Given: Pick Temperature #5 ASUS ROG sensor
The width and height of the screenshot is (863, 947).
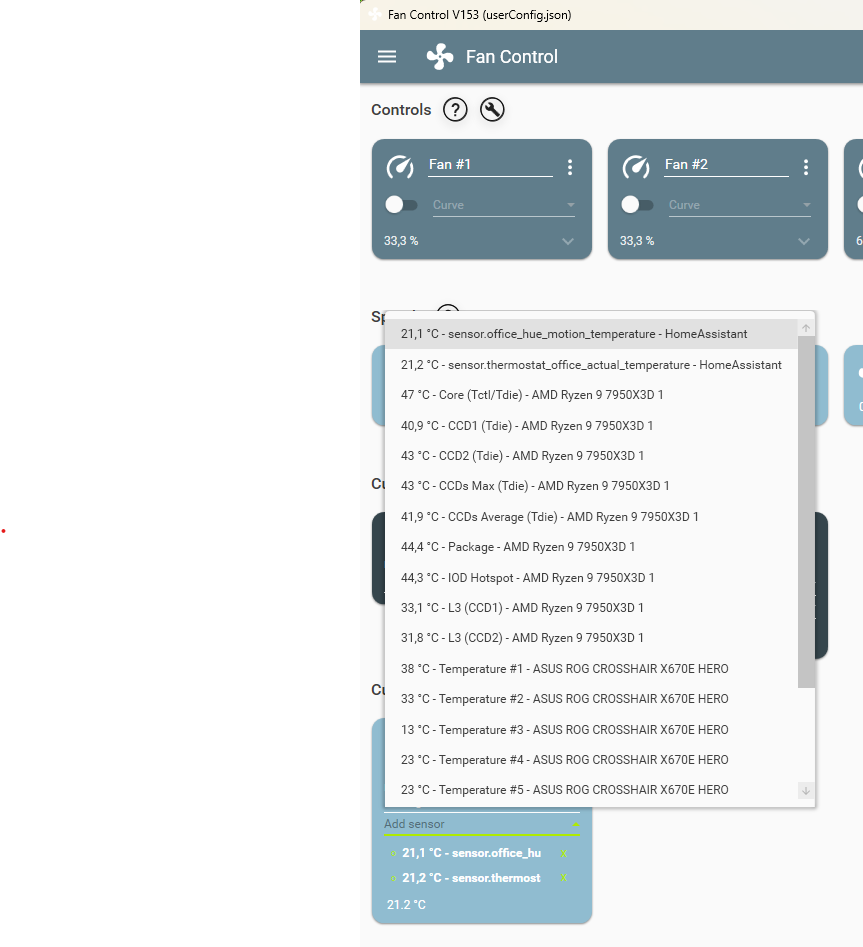Looking at the screenshot, I should pos(591,791).
